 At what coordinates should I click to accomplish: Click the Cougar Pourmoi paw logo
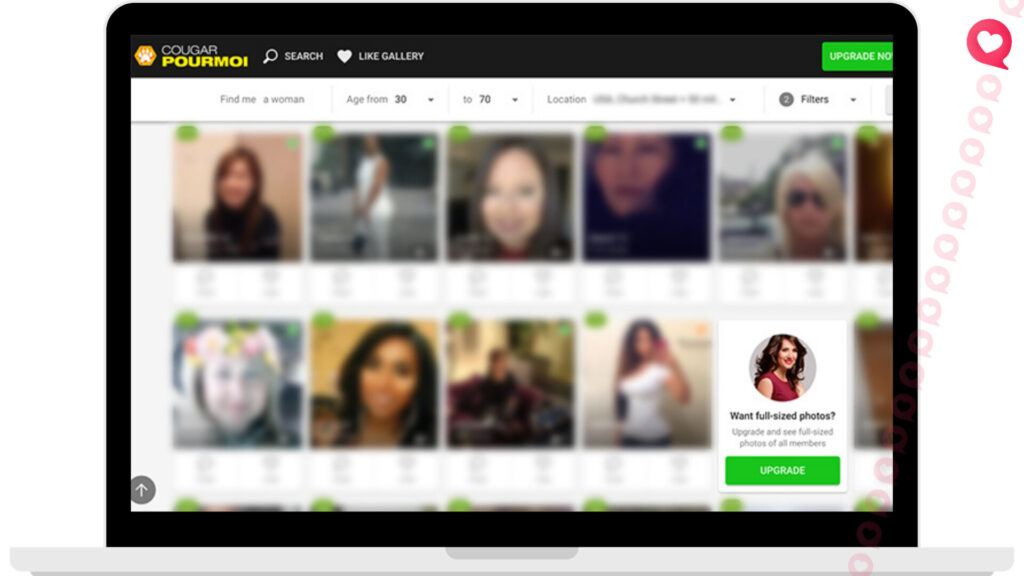[x=146, y=56]
